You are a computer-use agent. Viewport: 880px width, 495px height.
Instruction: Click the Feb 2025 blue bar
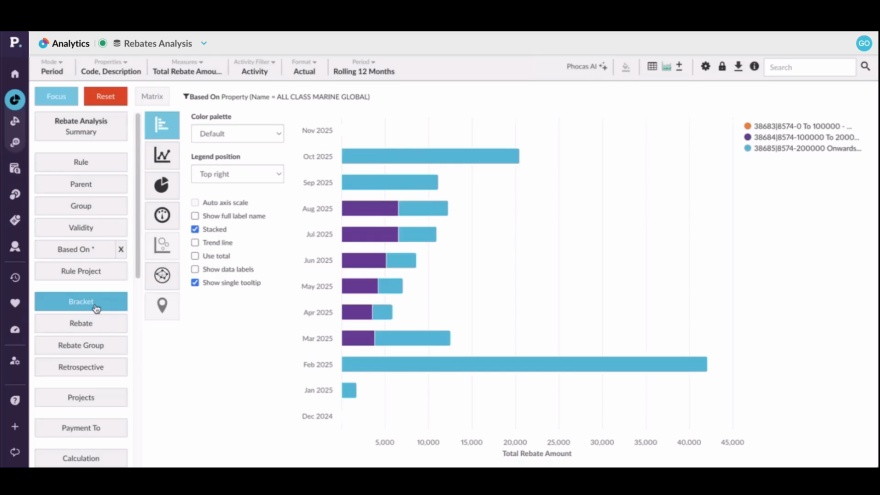[524, 364]
